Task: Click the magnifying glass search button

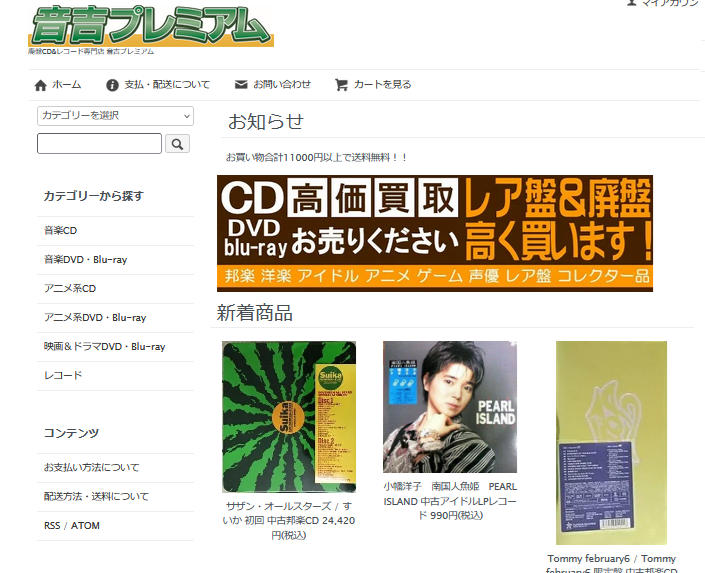Action: coord(177,144)
